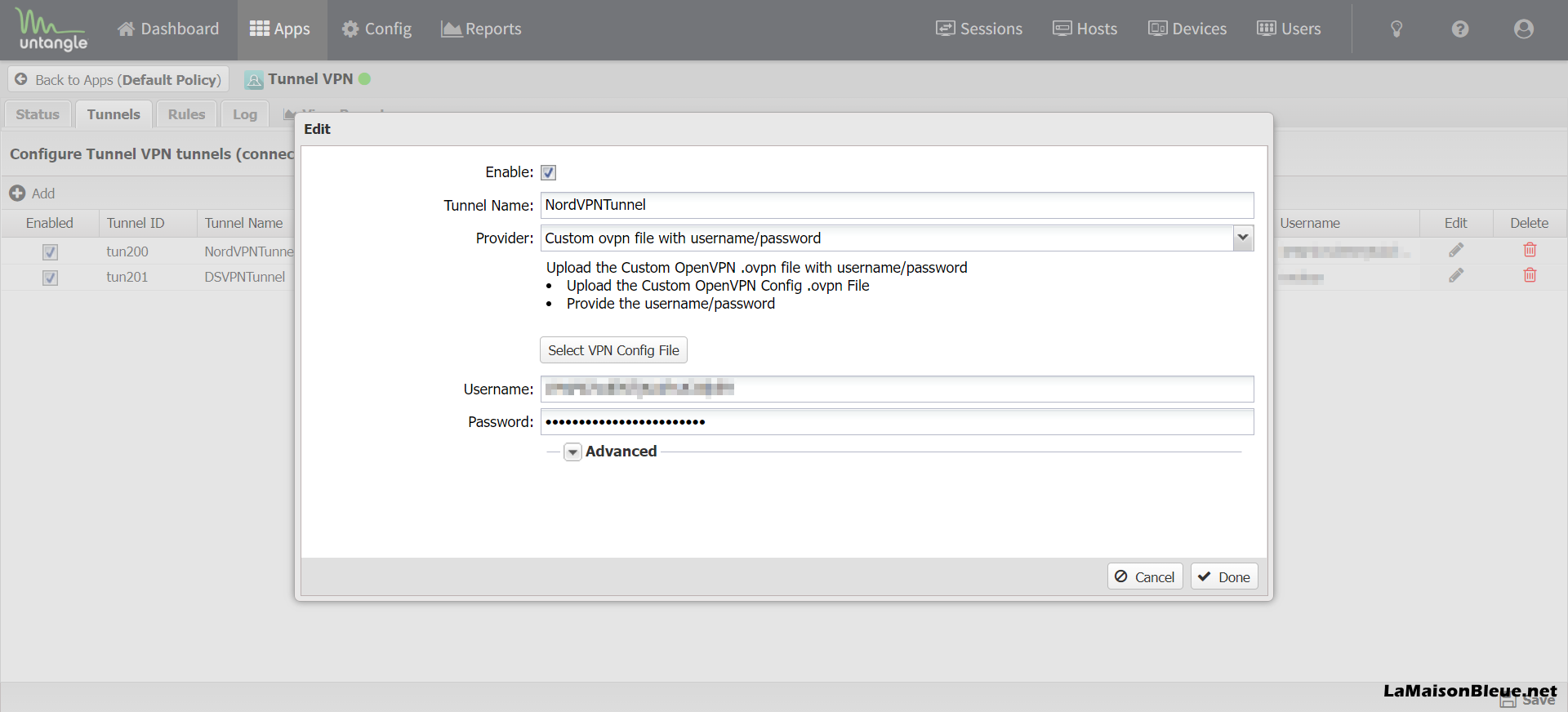The width and height of the screenshot is (1568, 712).
Task: Click the green Tunnel VPN status indicator
Action: click(365, 79)
